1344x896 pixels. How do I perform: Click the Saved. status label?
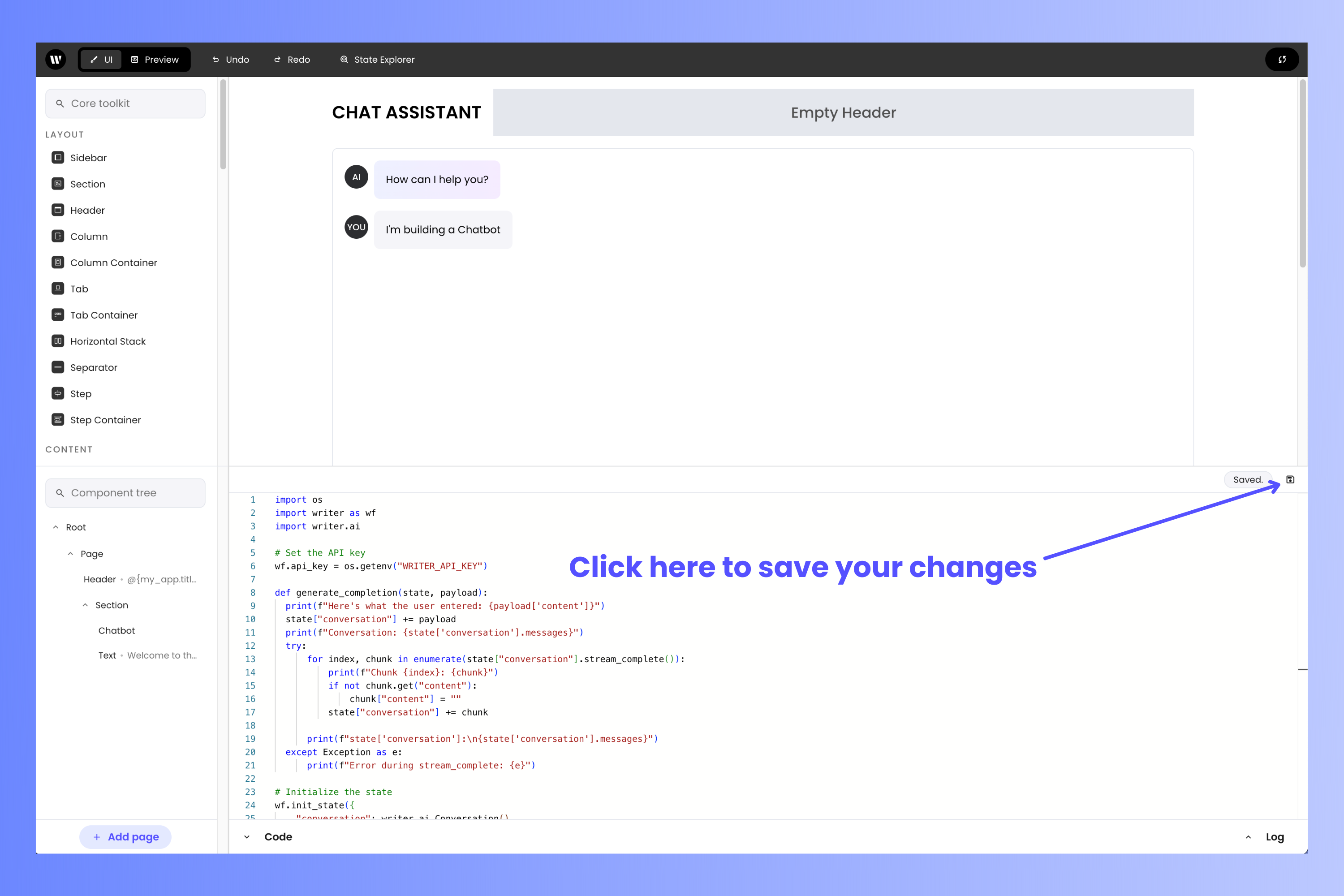pos(1248,479)
